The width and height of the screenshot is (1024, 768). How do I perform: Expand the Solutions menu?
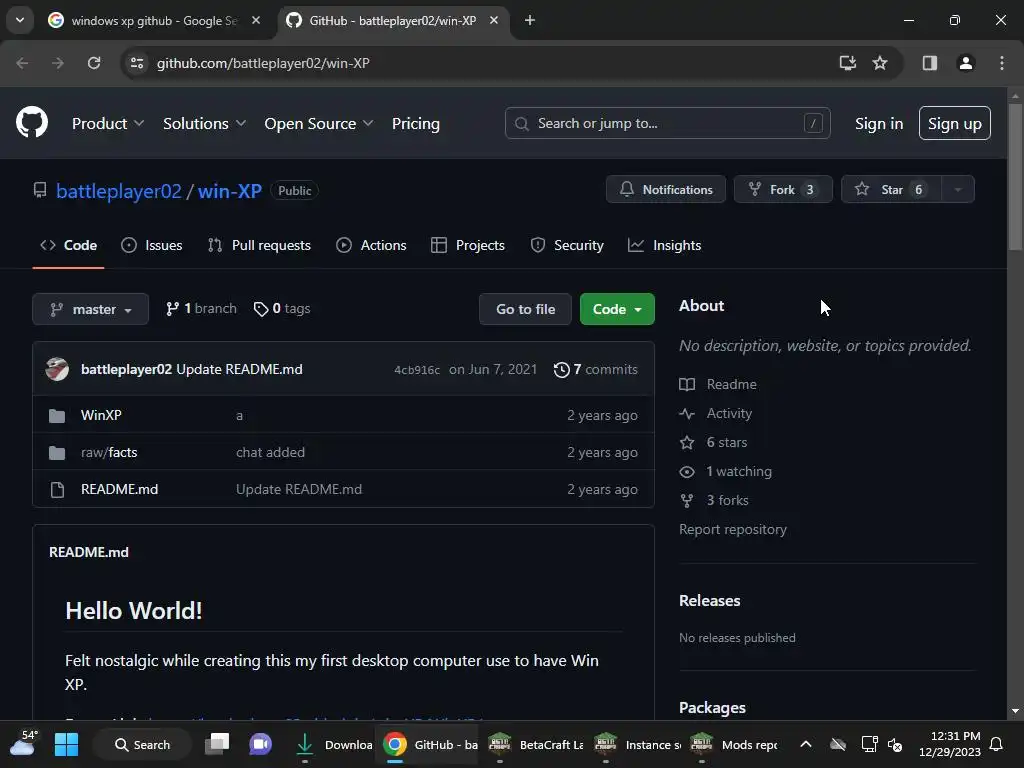point(204,123)
